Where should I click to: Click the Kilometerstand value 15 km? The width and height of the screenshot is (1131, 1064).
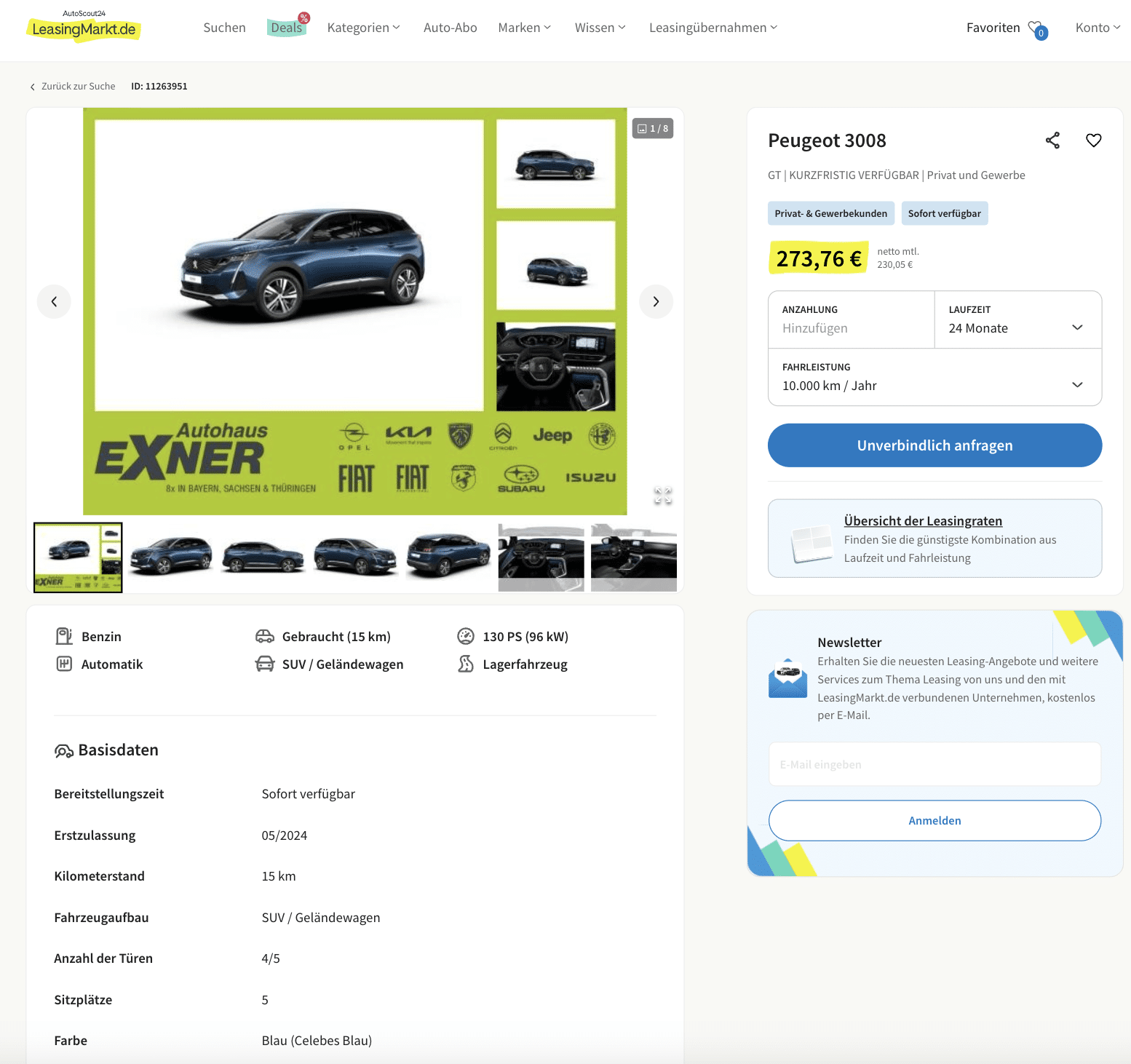279,876
